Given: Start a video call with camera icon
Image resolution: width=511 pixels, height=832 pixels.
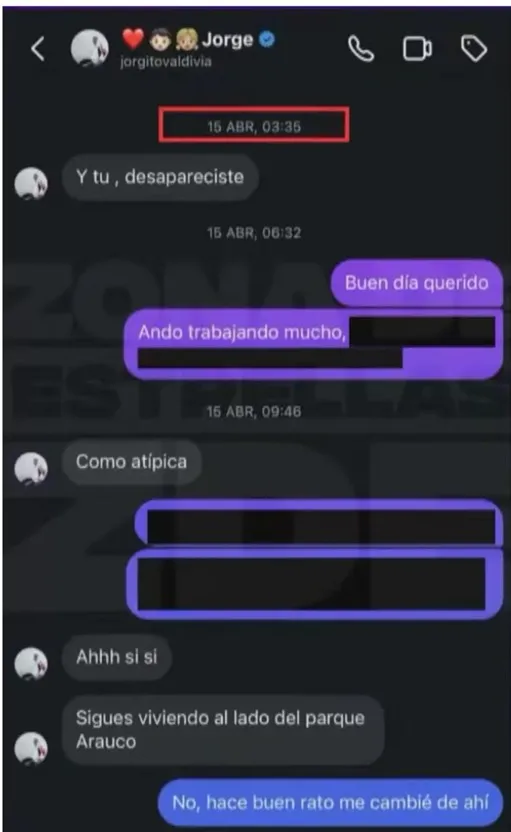Looking at the screenshot, I should [417, 49].
